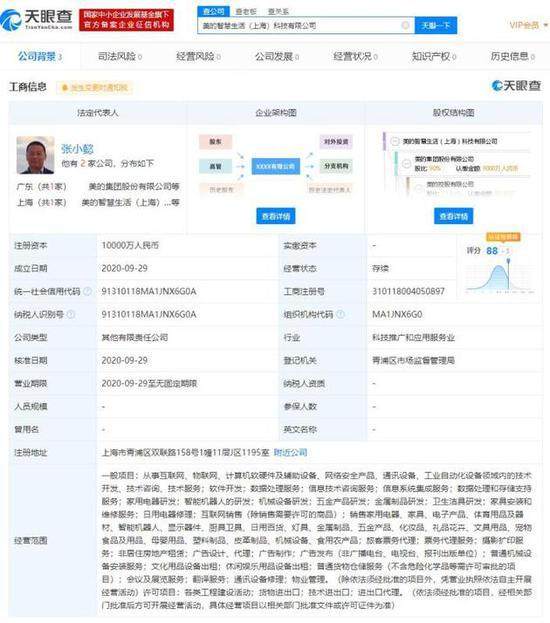Select business status value 存续

tap(380, 269)
